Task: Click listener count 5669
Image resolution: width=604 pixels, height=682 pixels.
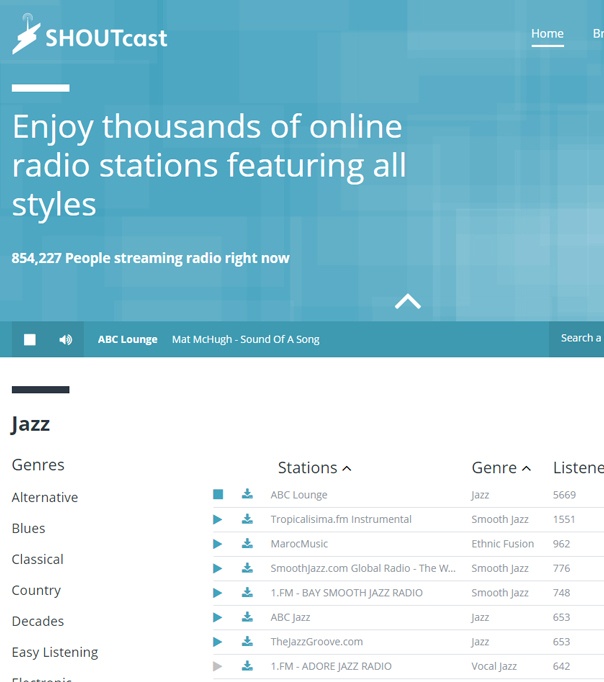Action: [x=564, y=495]
